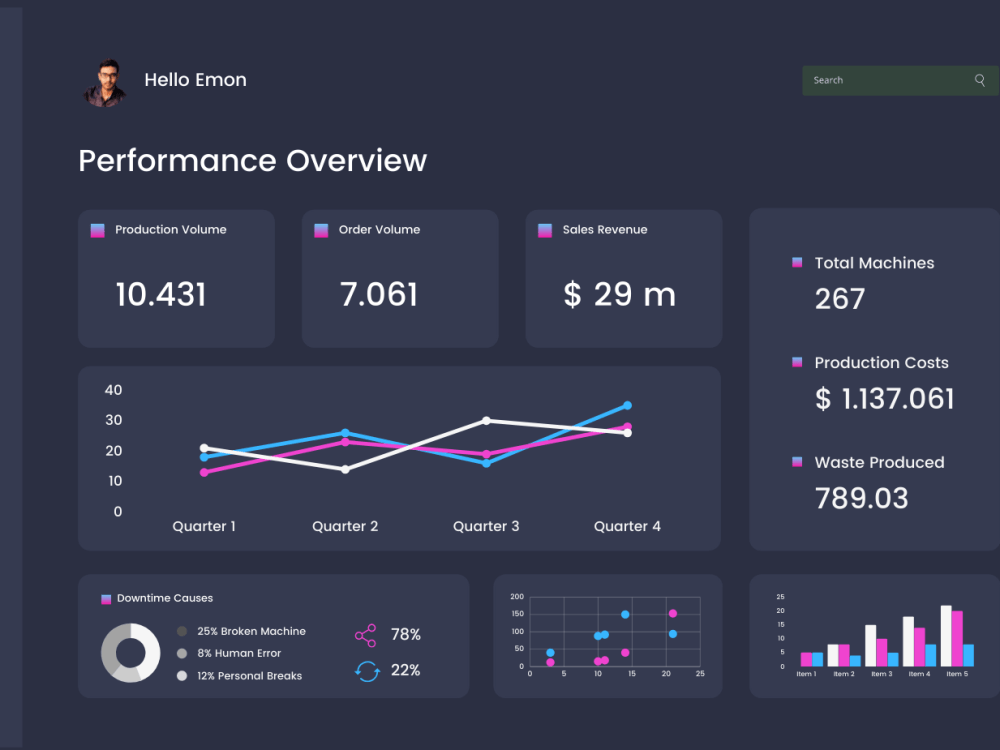Click the white dot for Personal Breaks
The image size is (1000, 750).
pos(182,675)
